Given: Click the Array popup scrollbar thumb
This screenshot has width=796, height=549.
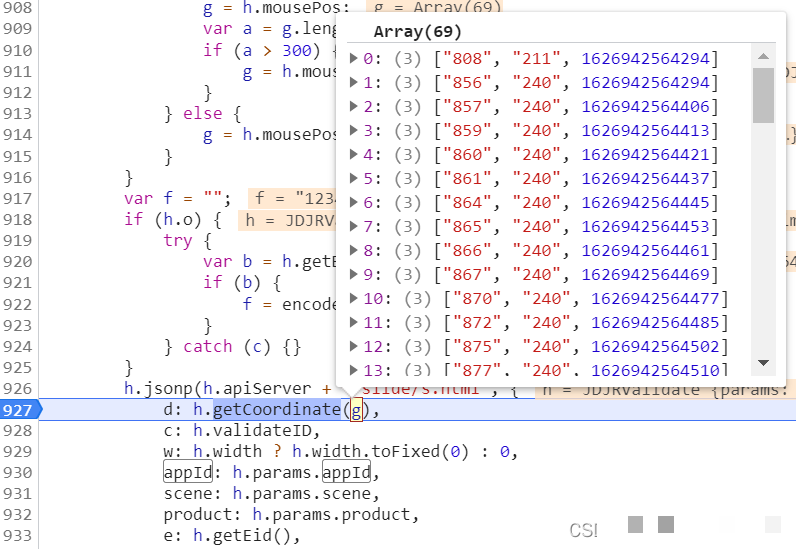Looking at the screenshot, I should pyautogui.click(x=764, y=95).
